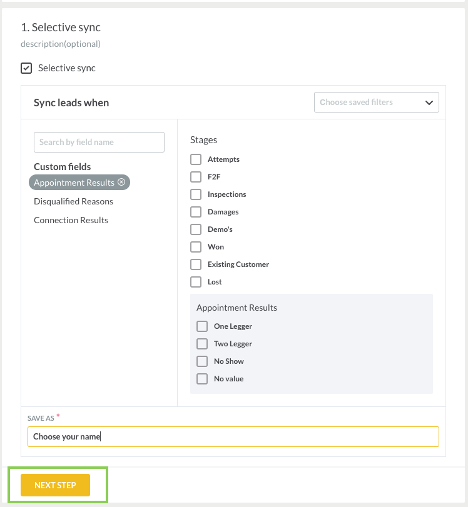
Task: Check the Attempts stage checkbox
Action: pyautogui.click(x=196, y=159)
